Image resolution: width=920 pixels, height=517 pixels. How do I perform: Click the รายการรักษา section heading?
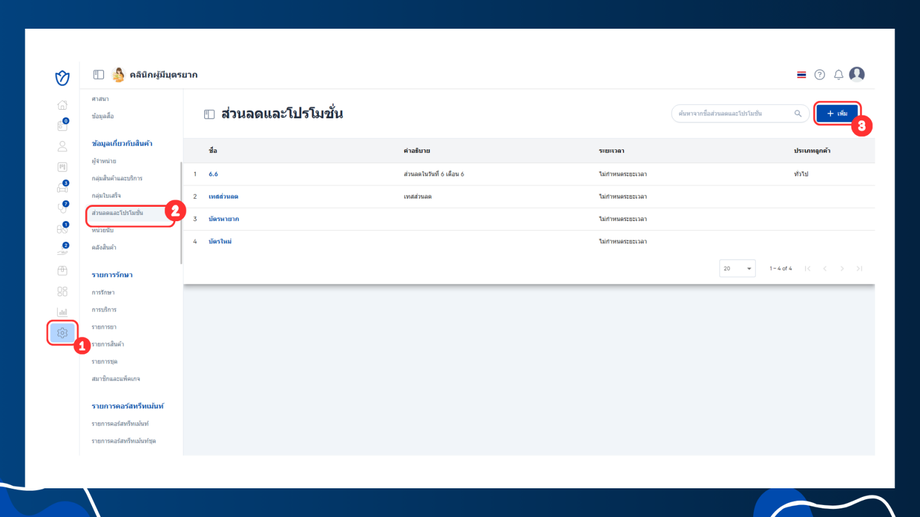(x=112, y=275)
